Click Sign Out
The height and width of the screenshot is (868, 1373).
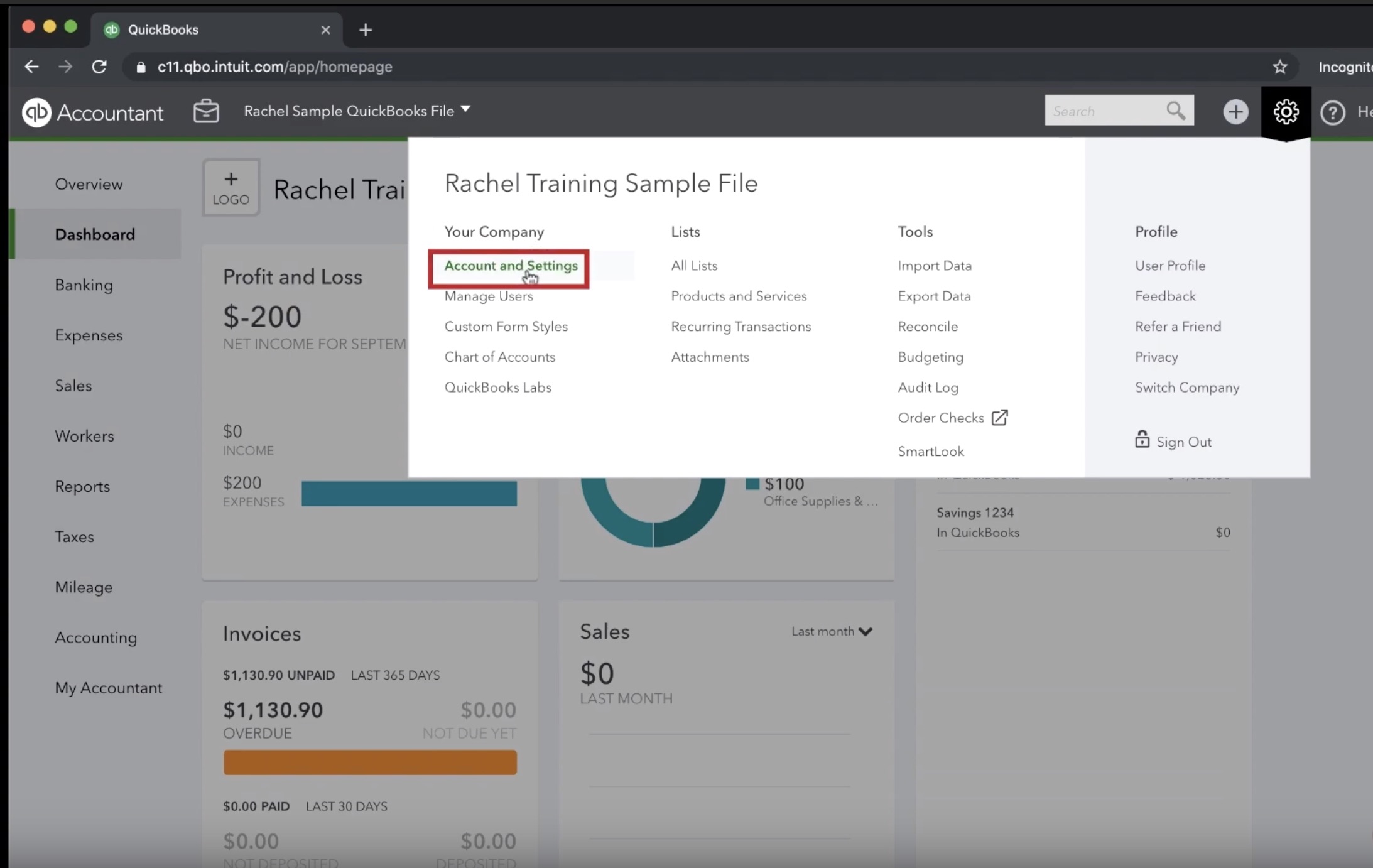[1184, 442]
